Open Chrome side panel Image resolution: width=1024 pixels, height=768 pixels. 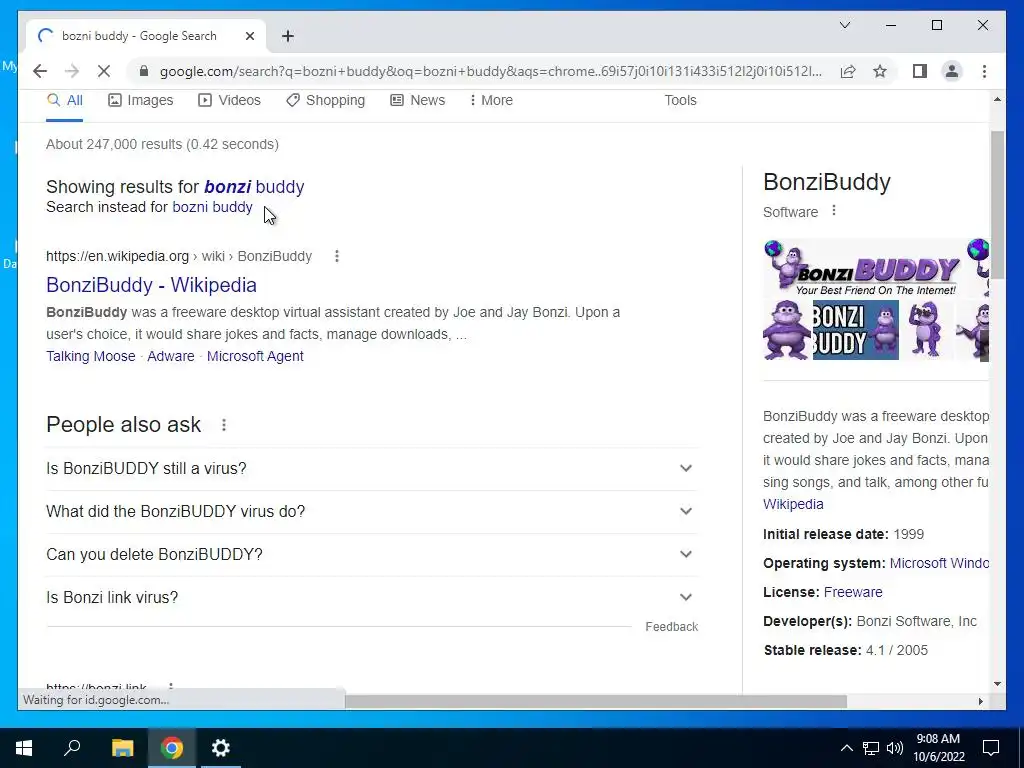[x=920, y=71]
